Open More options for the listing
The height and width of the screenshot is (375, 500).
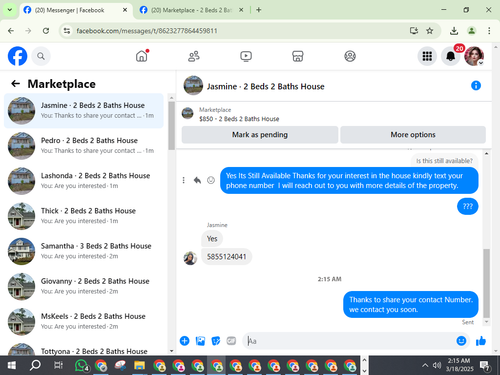tap(413, 135)
